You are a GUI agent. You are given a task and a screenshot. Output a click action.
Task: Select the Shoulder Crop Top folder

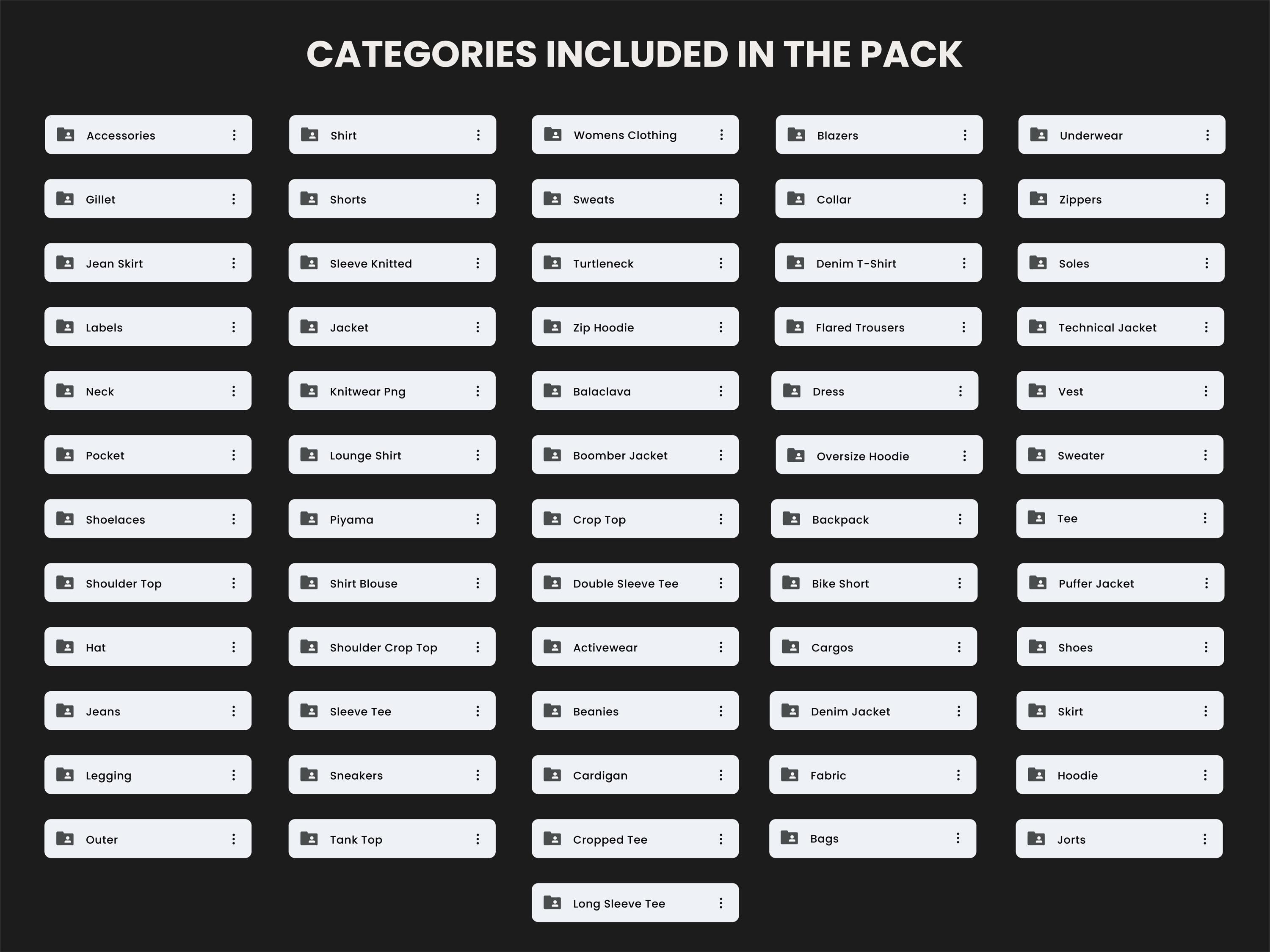click(x=383, y=648)
